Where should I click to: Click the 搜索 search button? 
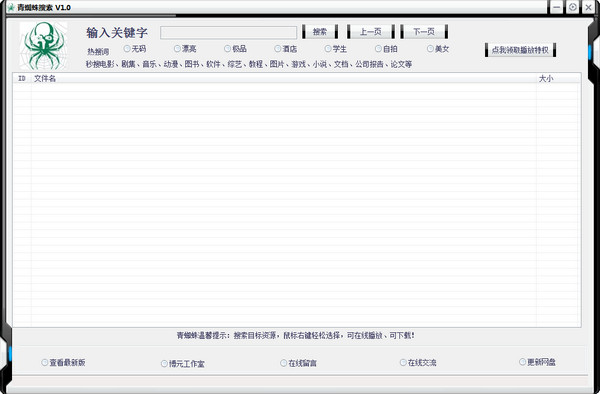point(320,32)
